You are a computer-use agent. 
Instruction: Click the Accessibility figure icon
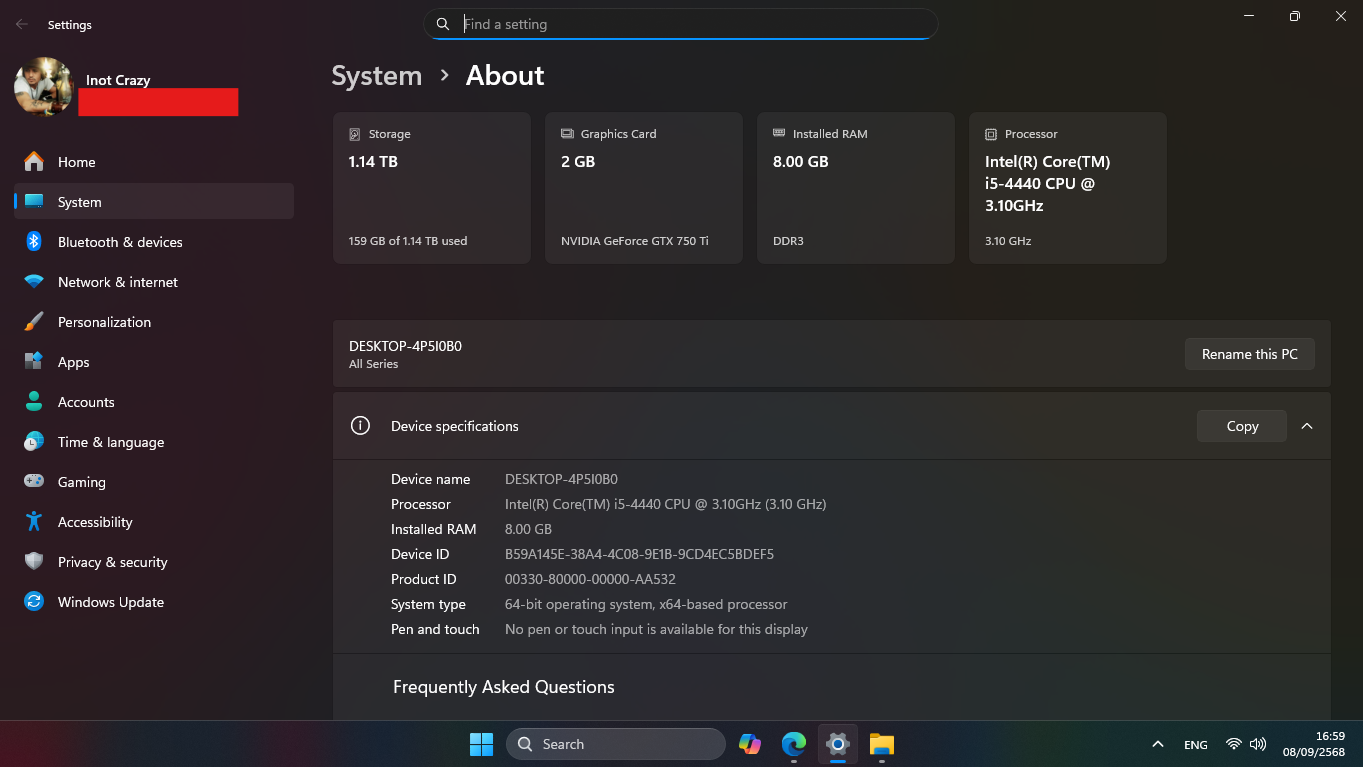(34, 522)
